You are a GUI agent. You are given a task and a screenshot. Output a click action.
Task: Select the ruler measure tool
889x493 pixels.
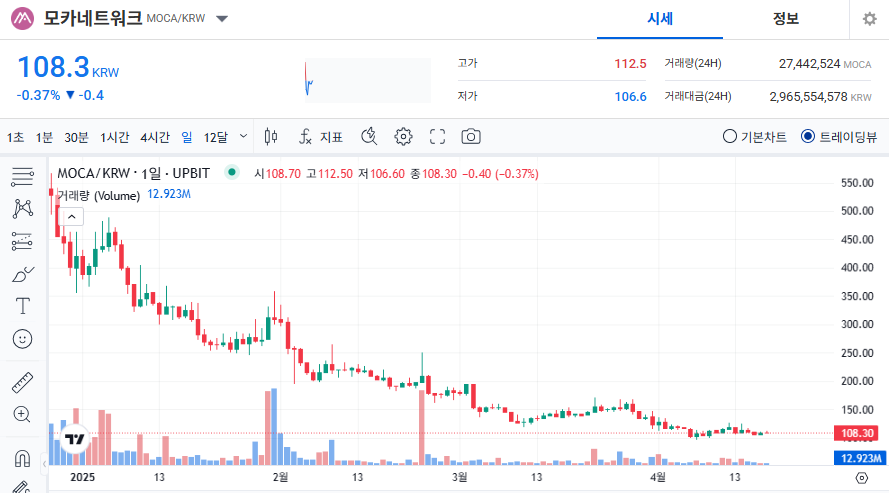[x=22, y=383]
